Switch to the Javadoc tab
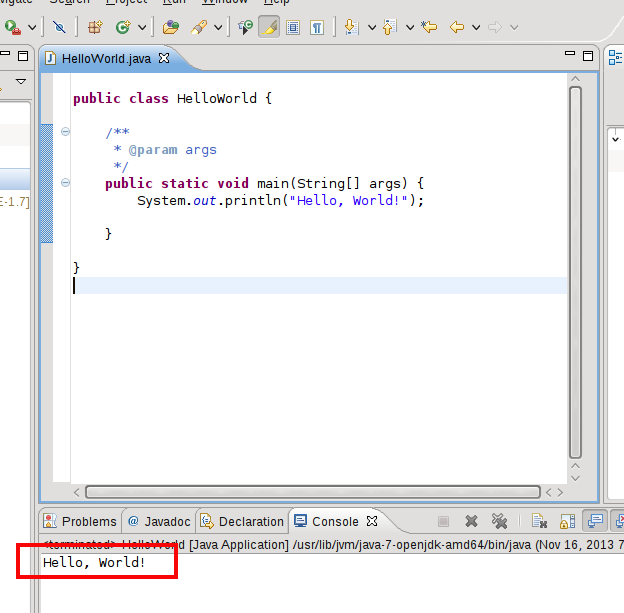This screenshot has width=624, height=613. click(159, 521)
